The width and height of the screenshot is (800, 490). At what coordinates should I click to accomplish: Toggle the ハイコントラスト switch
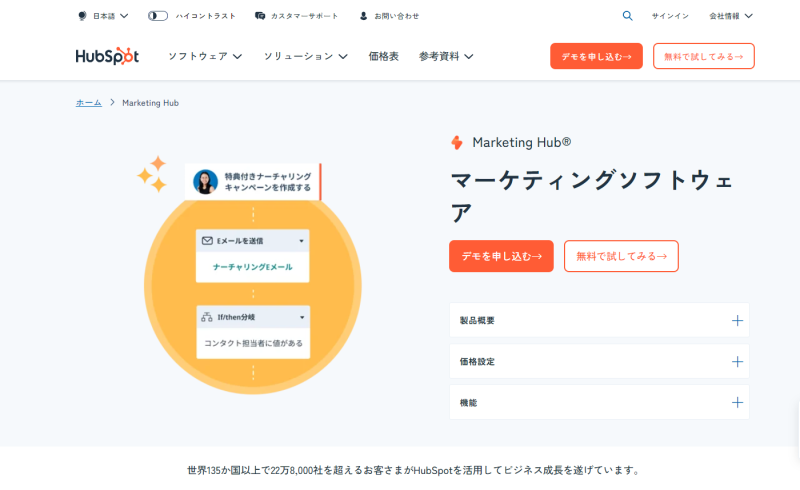[158, 16]
